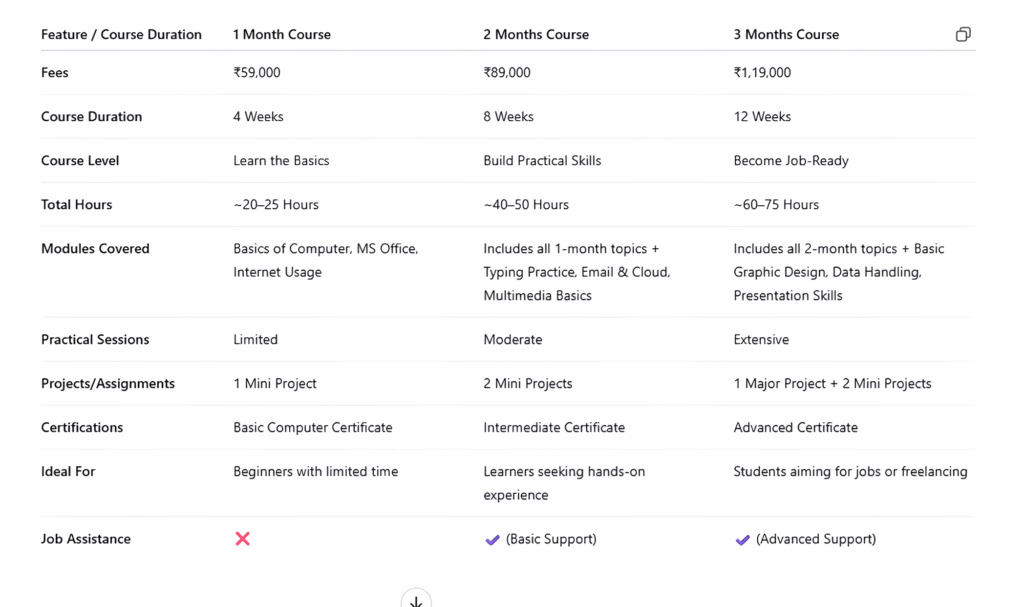1024x607 pixels.
Task: Click the 'Feature / Course Duration' header
Action: pos(121,35)
